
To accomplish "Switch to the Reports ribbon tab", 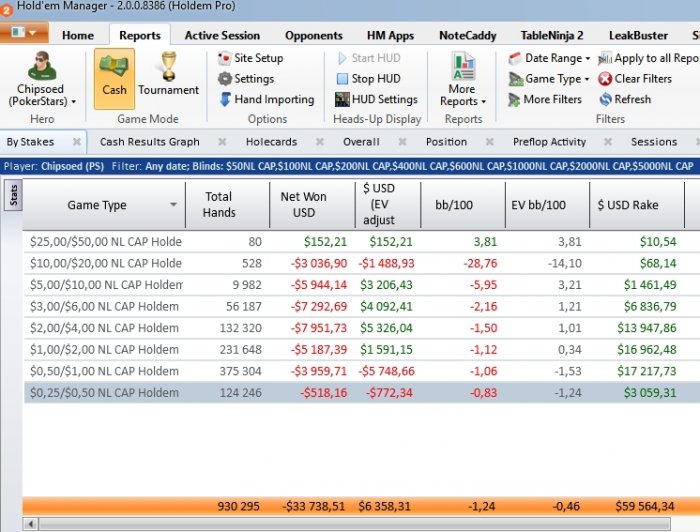I will click(x=140, y=35).
